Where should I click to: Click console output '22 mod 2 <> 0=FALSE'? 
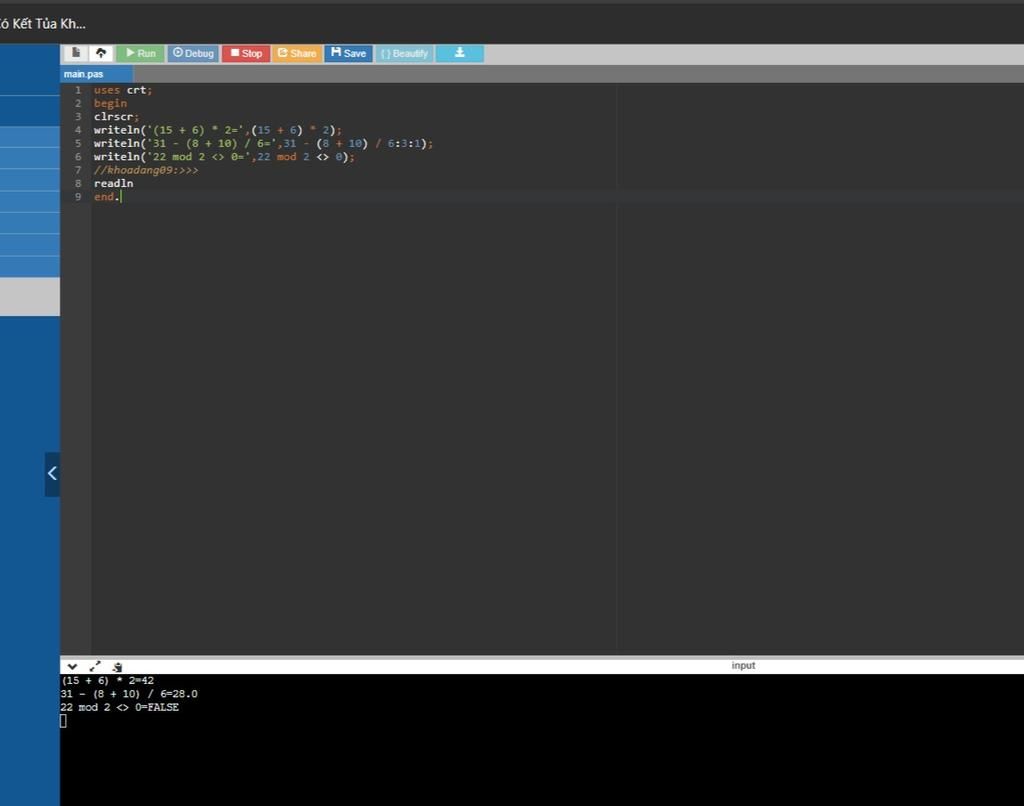point(120,707)
